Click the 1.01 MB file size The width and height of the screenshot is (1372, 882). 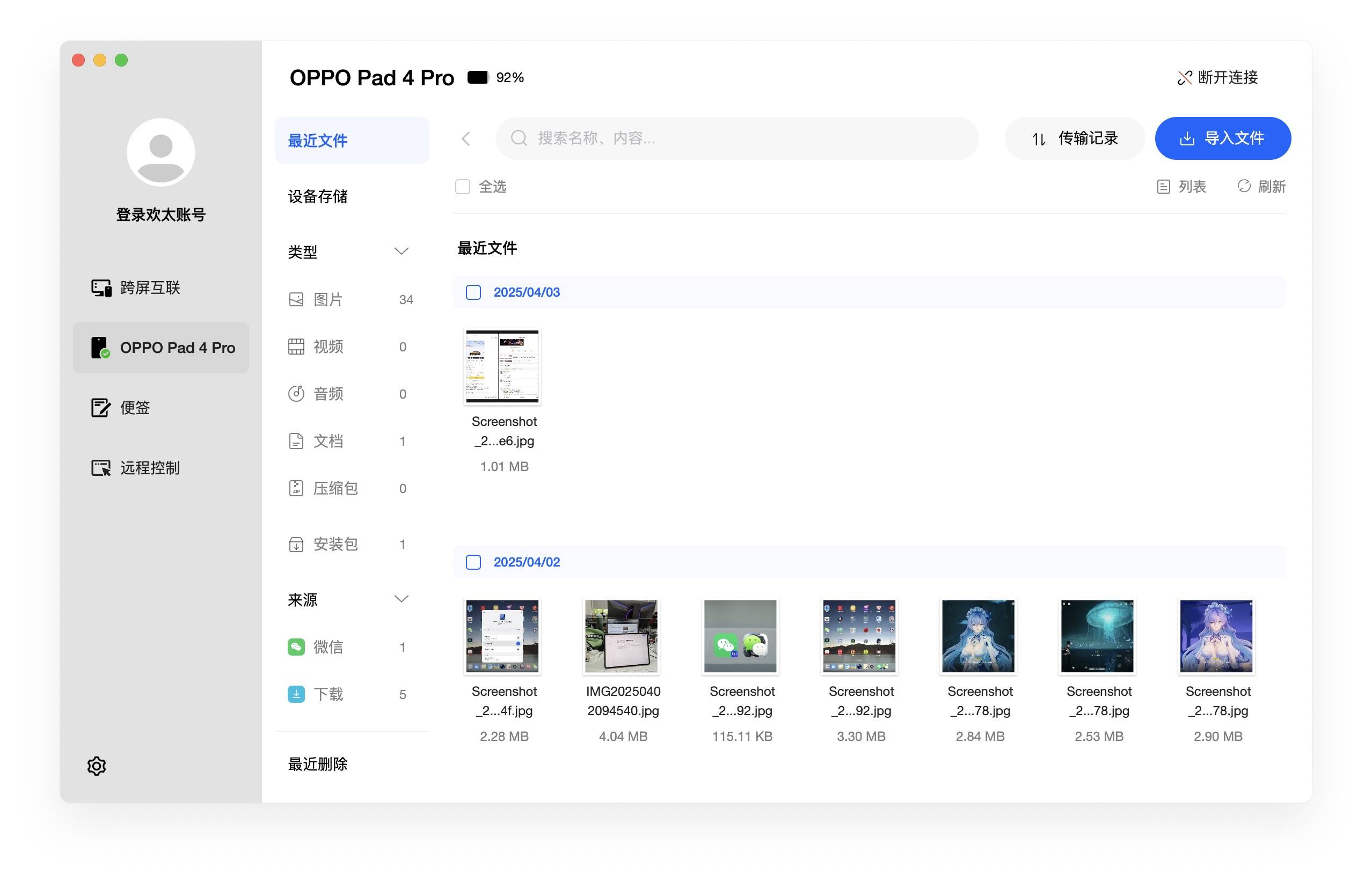point(504,466)
